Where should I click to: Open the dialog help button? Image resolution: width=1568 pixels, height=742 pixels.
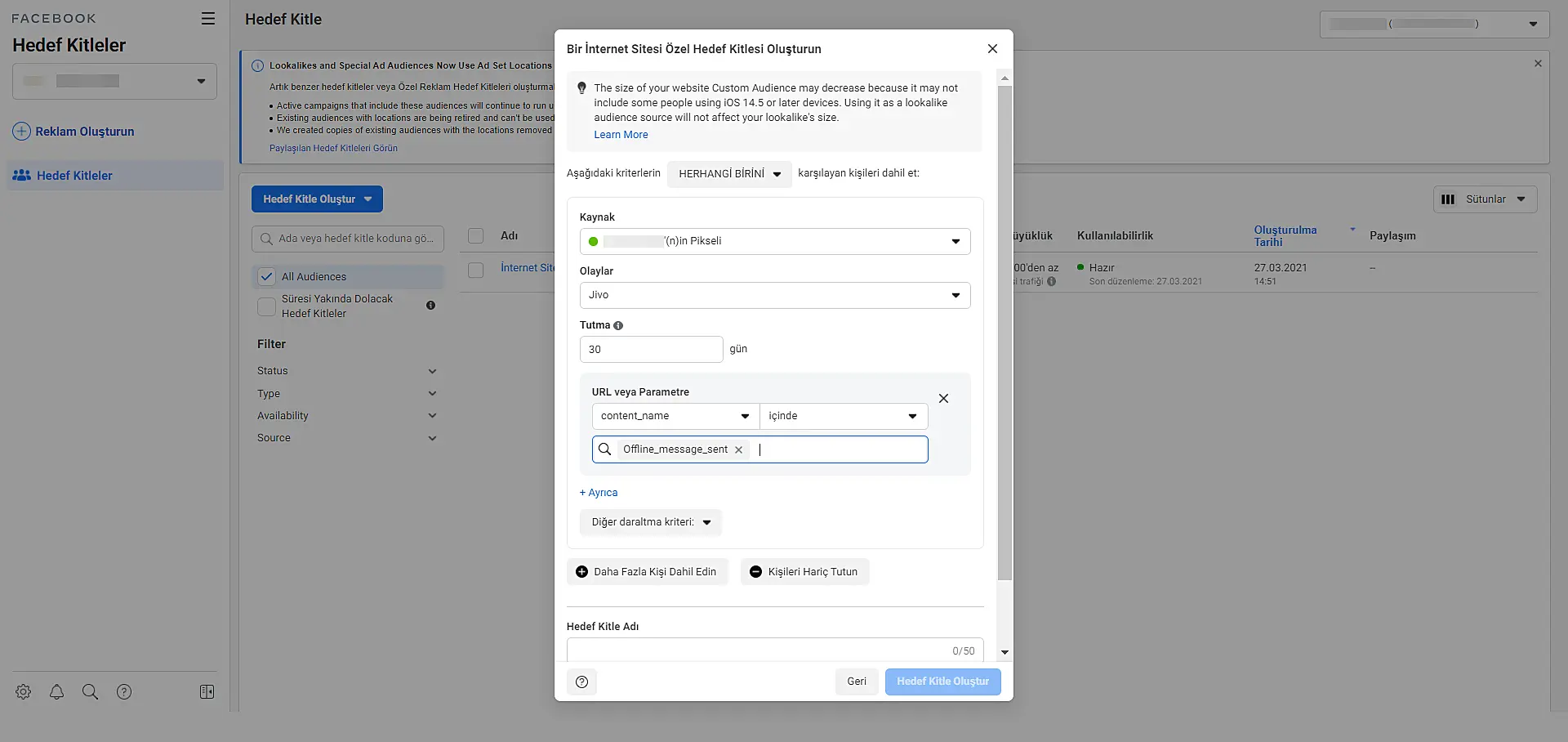(x=581, y=682)
